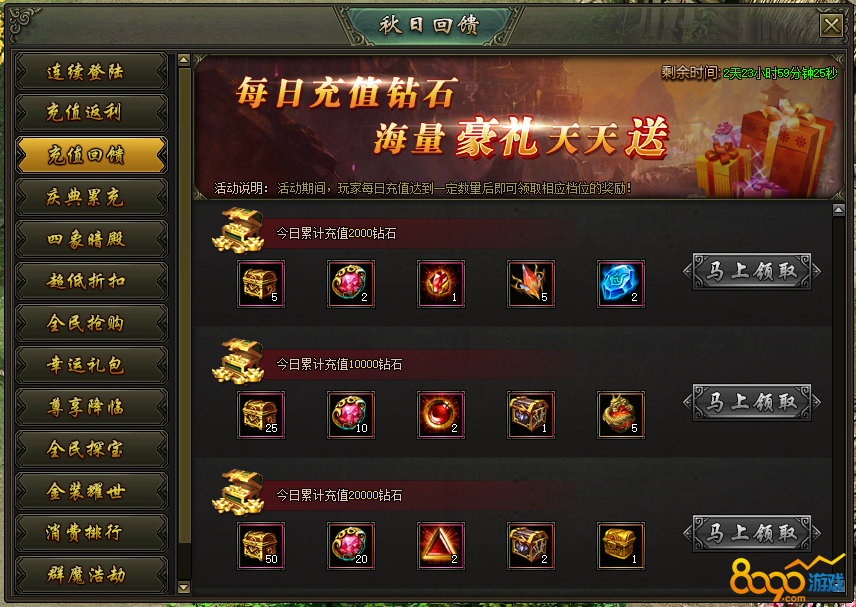
Task: Claim the 20000 diamond recharge reward
Action: [x=752, y=533]
